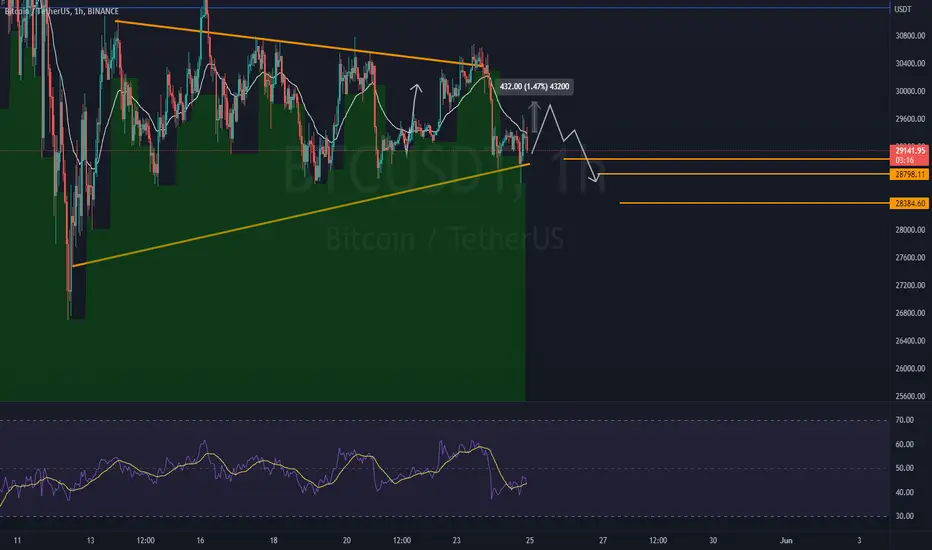Click the date label 30 on time axis
Image resolution: width=932 pixels, height=550 pixels.
713,540
